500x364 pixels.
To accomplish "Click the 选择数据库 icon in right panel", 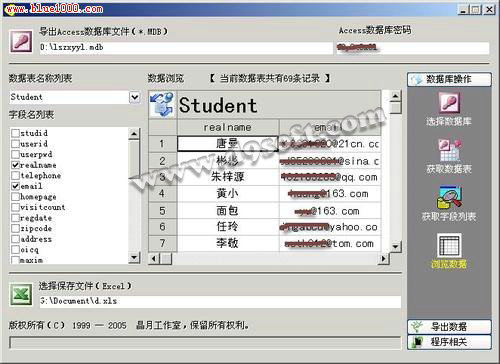I will (449, 102).
